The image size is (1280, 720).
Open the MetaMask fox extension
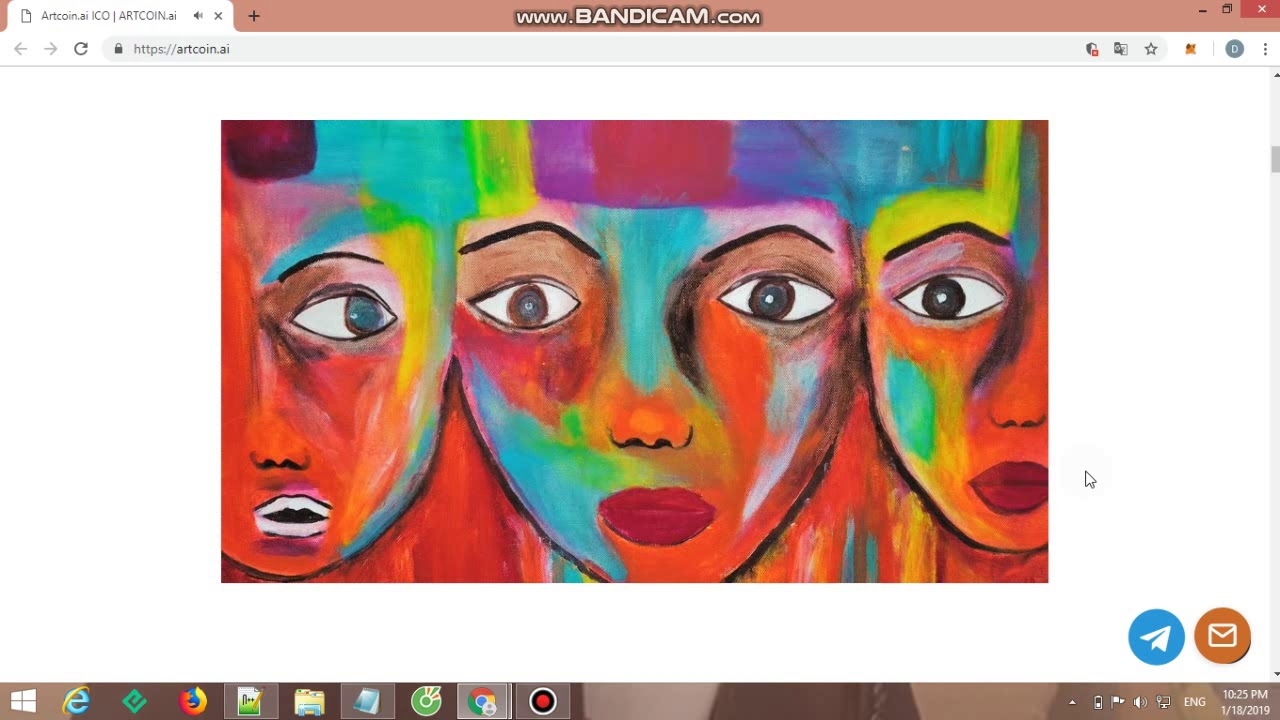[x=1190, y=49]
